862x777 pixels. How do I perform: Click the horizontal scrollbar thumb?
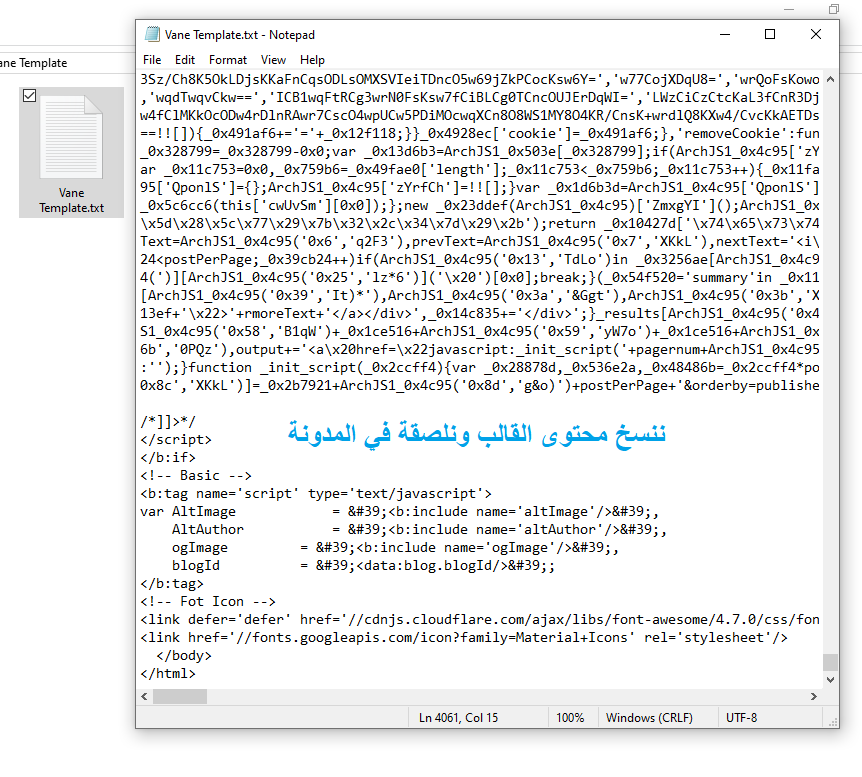pos(180,696)
